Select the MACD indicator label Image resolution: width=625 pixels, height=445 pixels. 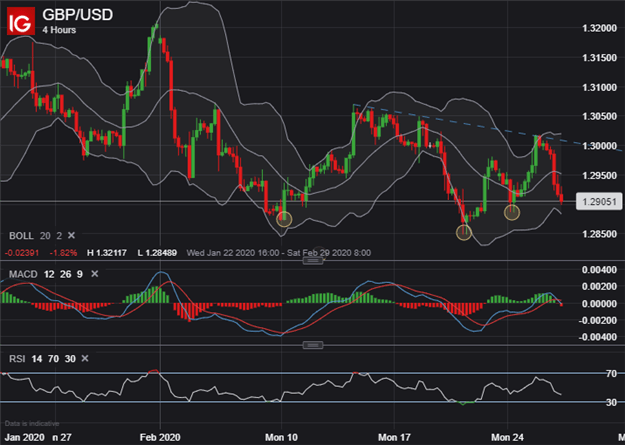point(23,274)
